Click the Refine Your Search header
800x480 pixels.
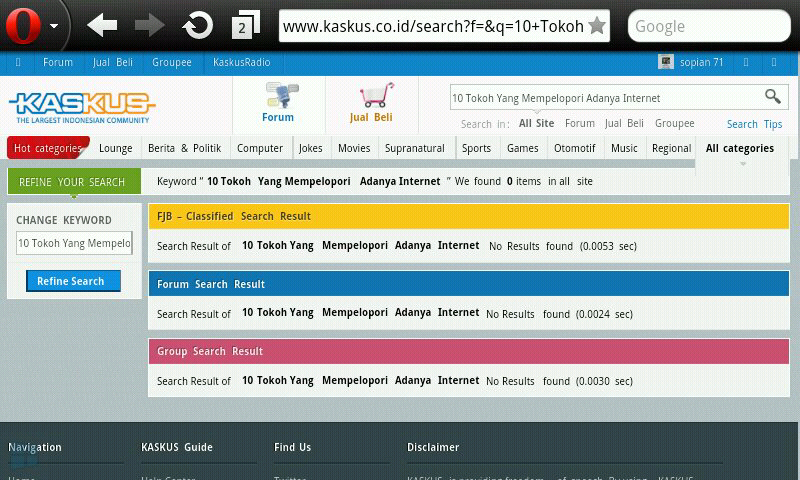74,182
